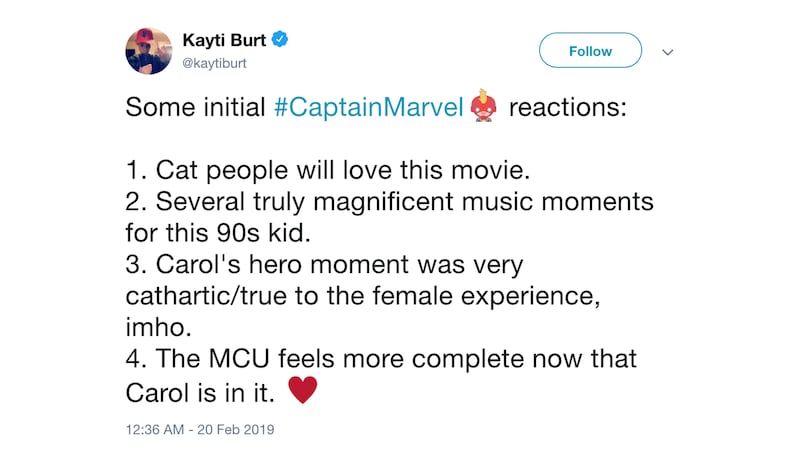Click the "Several truly magnificent music moments" line

click(x=390, y=203)
